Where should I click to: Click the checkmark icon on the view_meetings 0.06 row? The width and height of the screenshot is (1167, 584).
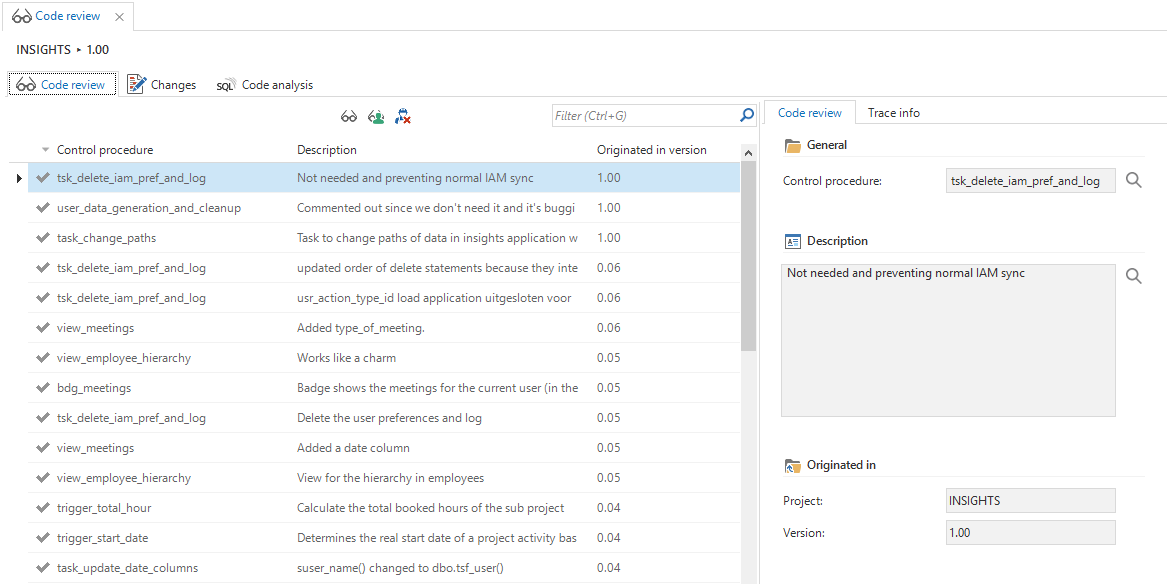42,328
